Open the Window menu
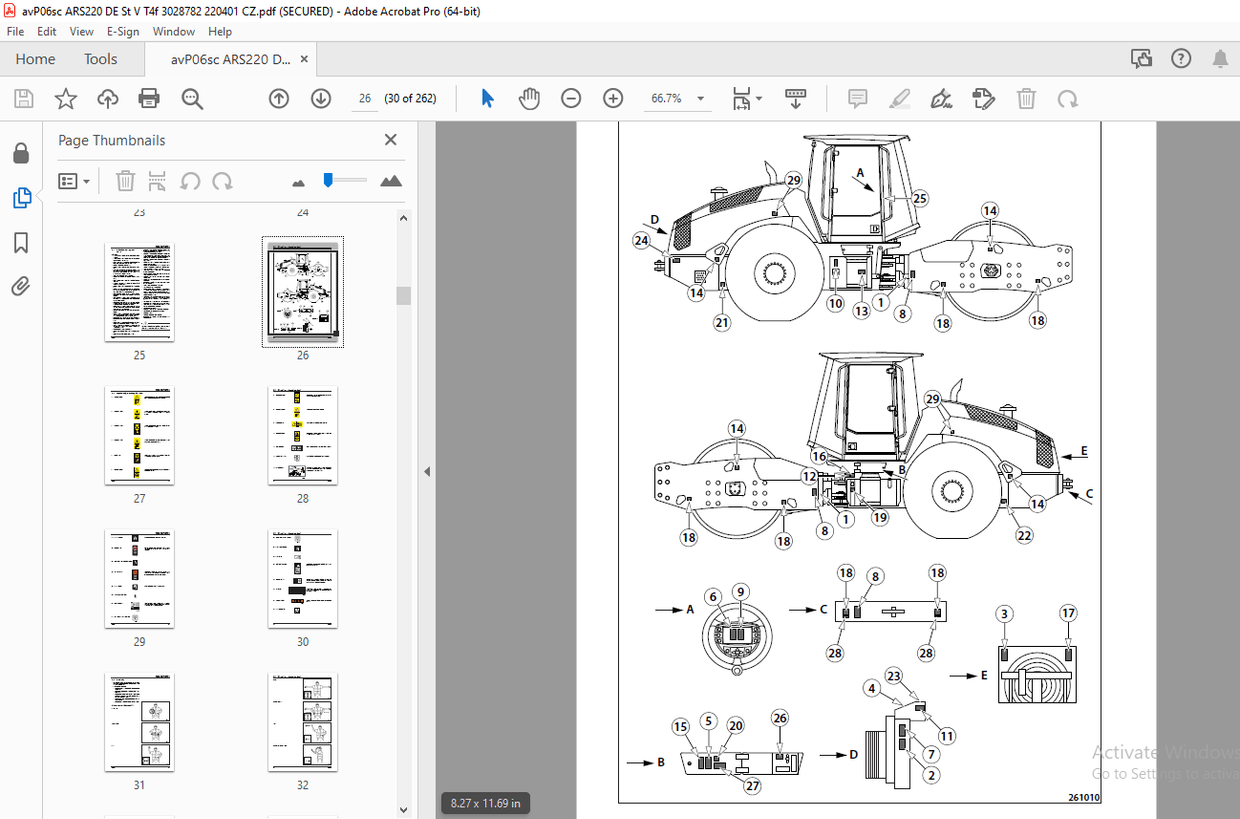 click(173, 31)
